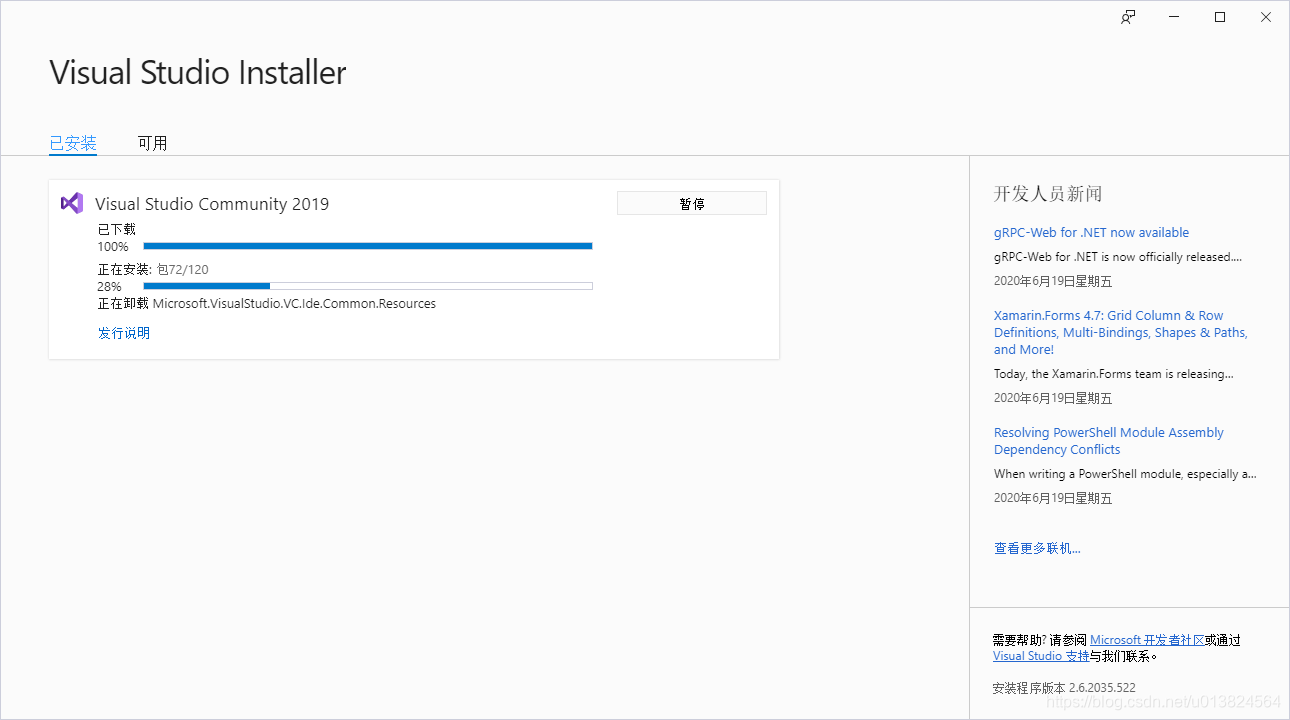The width and height of the screenshot is (1290, 720).
Task: Click the date under gRPC-Web news item
Action: [x=1053, y=281]
